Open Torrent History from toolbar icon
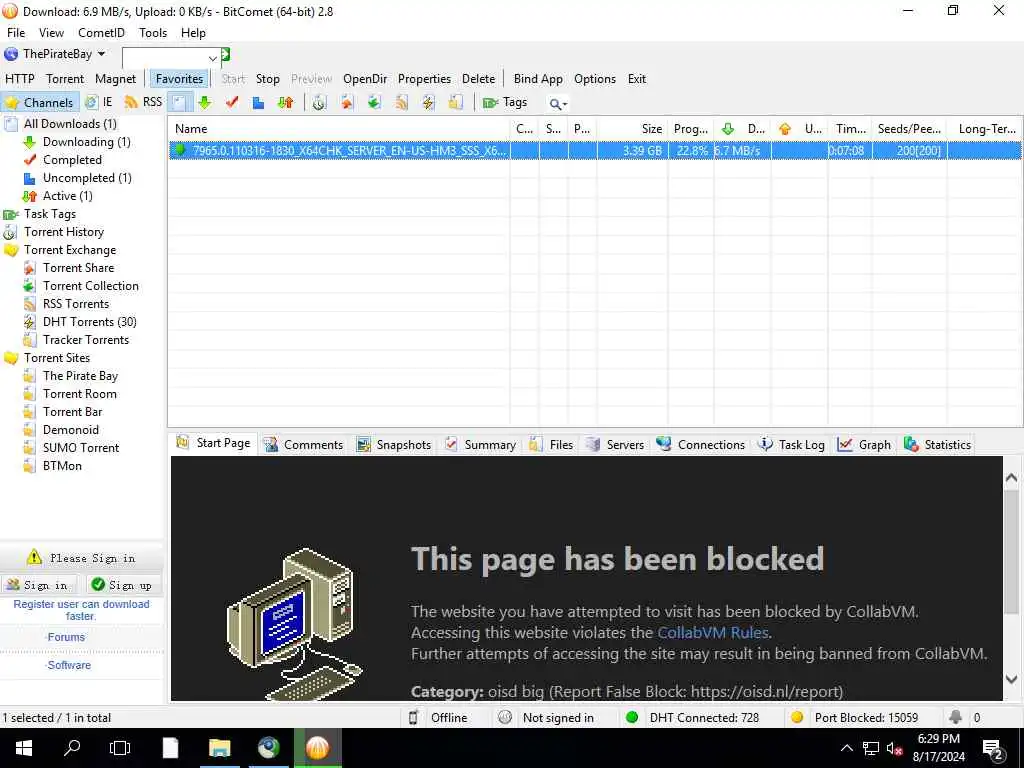This screenshot has height=768, width=1024. pyautogui.click(x=319, y=102)
